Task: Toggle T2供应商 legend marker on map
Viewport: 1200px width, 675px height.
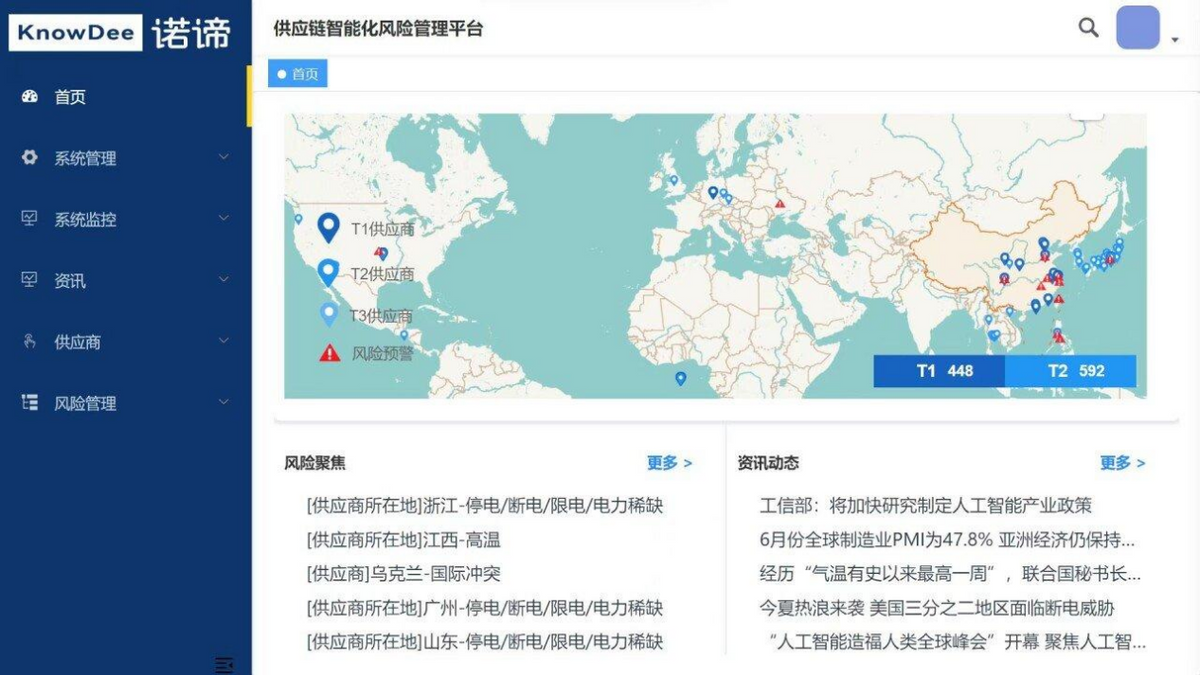Action: 328,272
